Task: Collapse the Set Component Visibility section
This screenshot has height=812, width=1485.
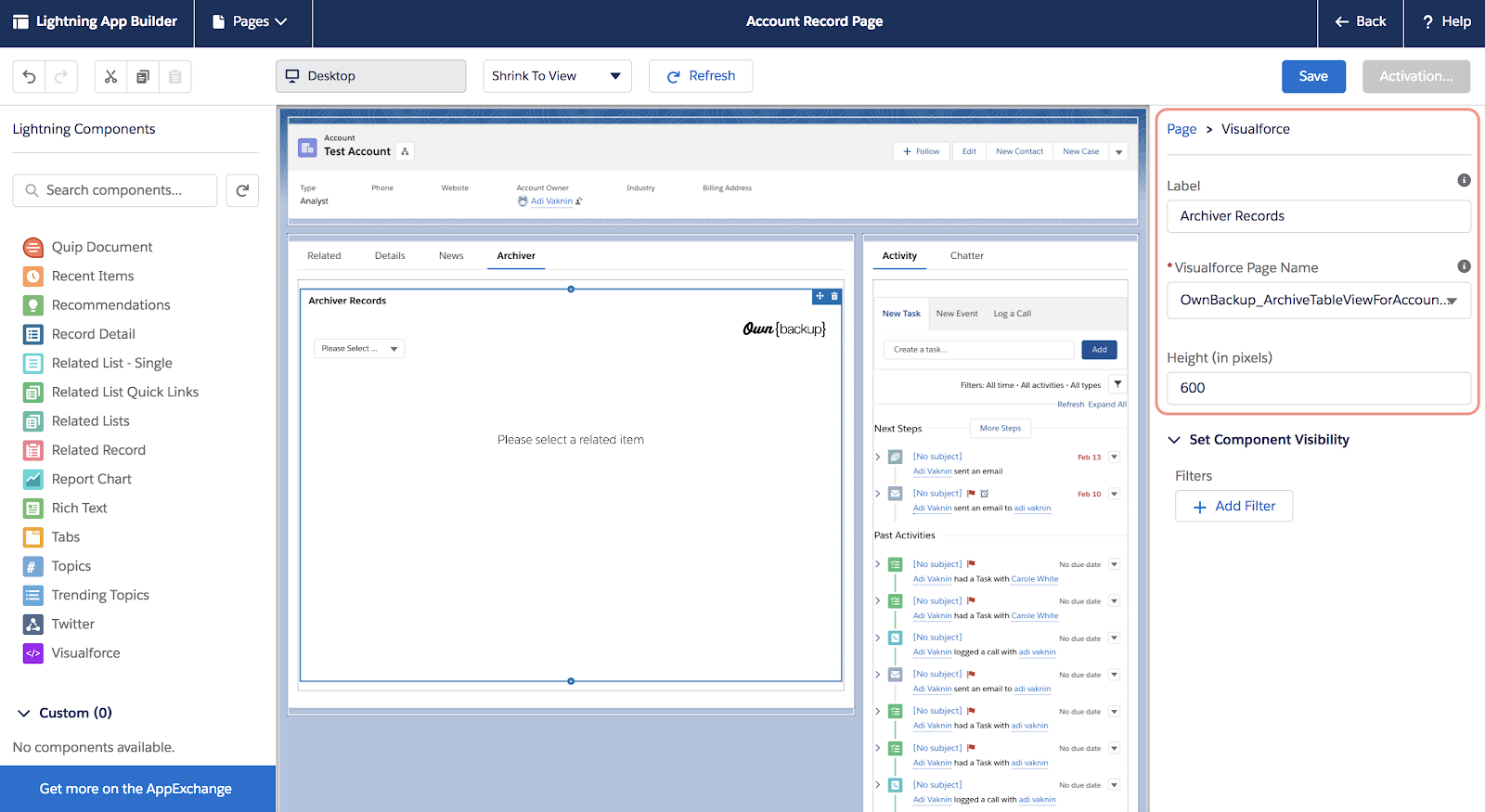Action: tap(1174, 440)
